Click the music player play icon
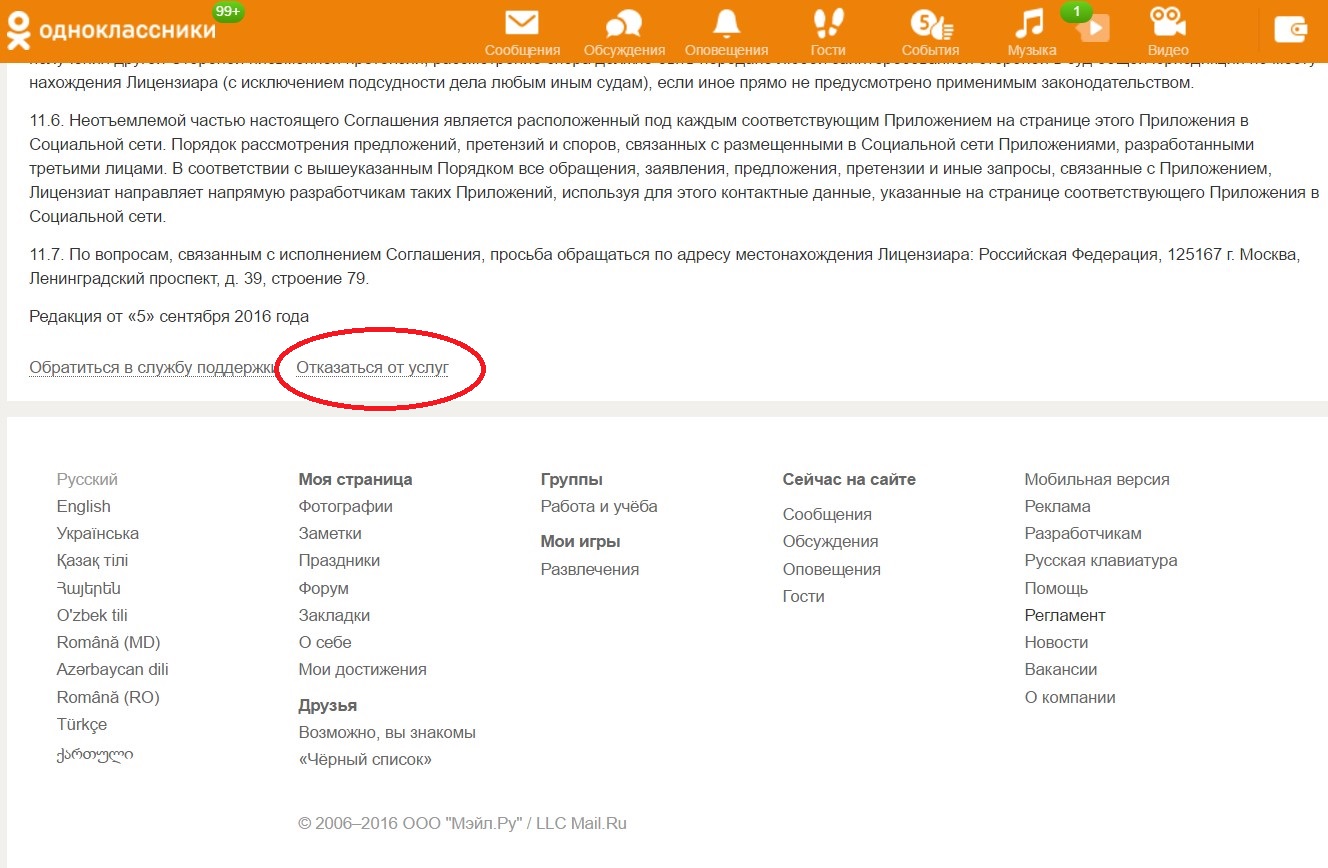The height and width of the screenshot is (868, 1328). click(1094, 29)
